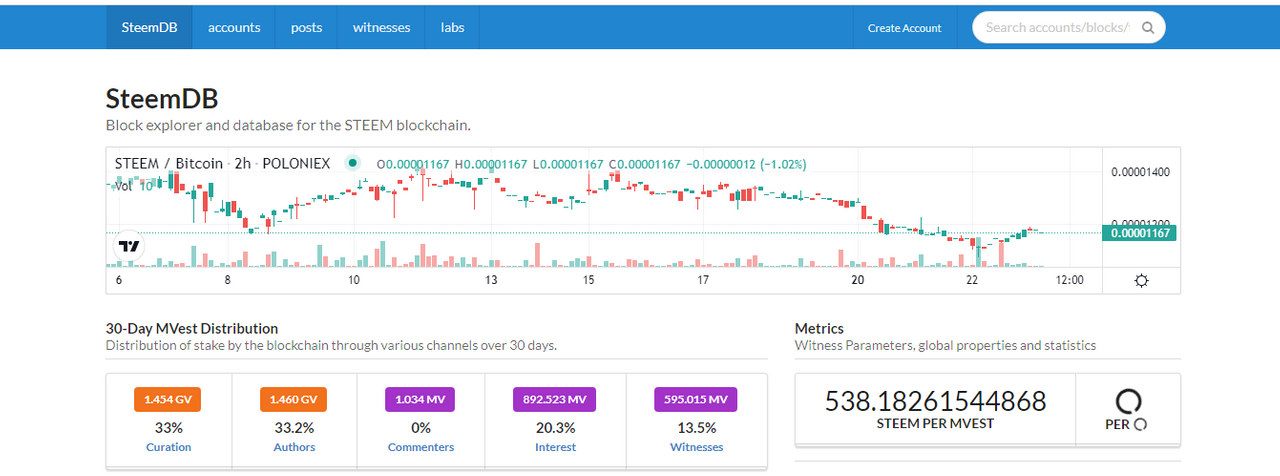Click the orange 1.454 GV badge

pyautogui.click(x=168, y=399)
